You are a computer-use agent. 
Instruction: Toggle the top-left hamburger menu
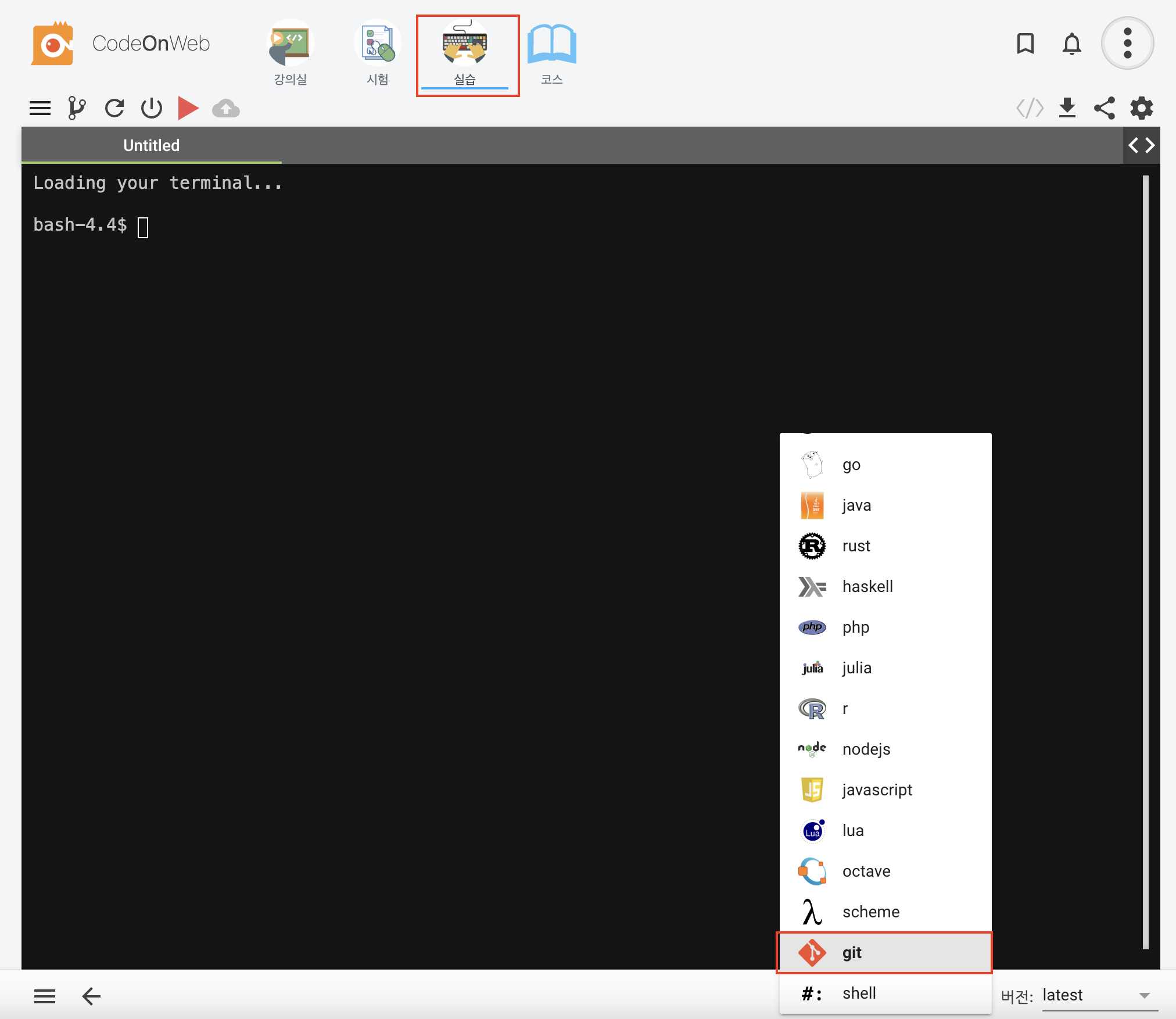click(x=40, y=109)
